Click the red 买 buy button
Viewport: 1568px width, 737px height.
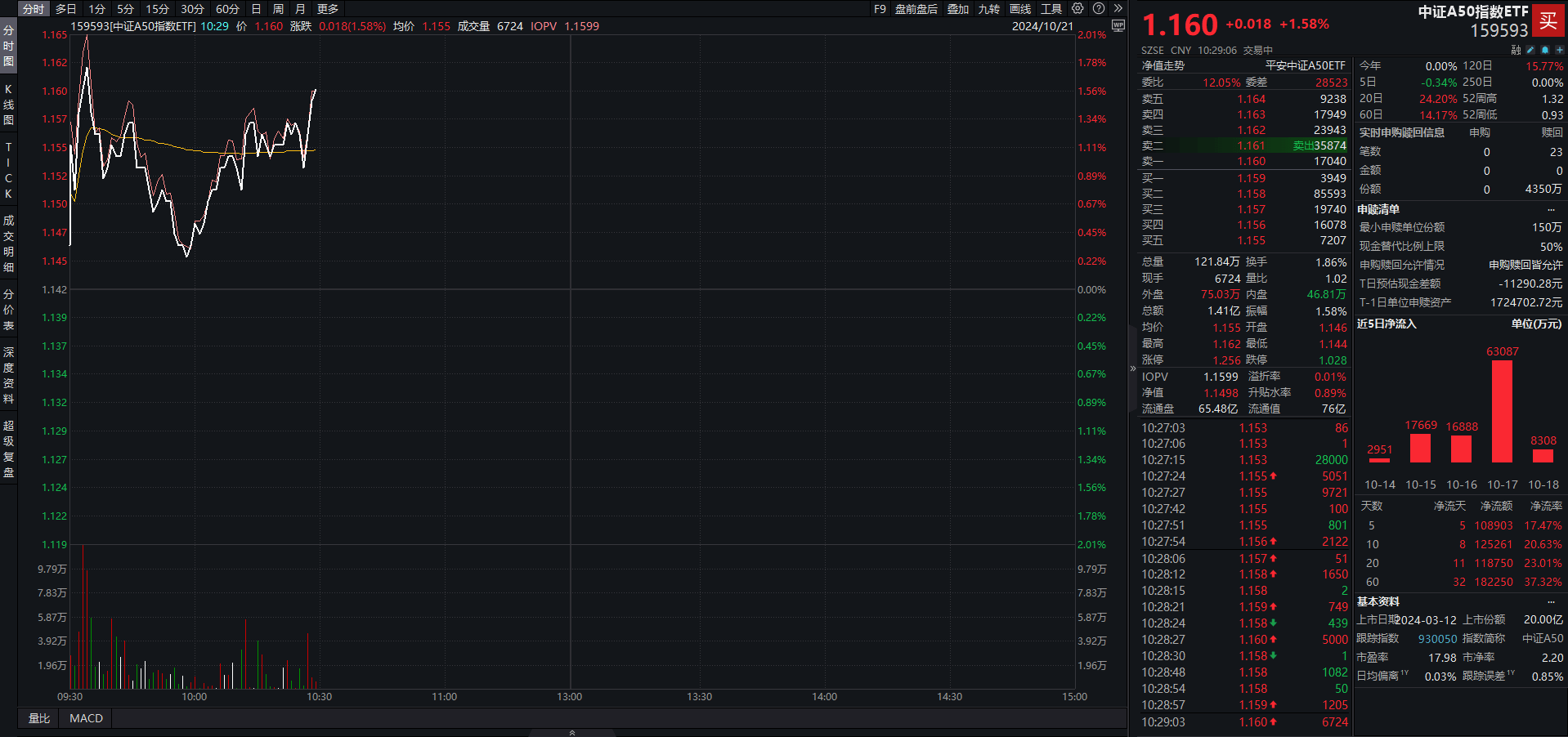coord(1548,22)
